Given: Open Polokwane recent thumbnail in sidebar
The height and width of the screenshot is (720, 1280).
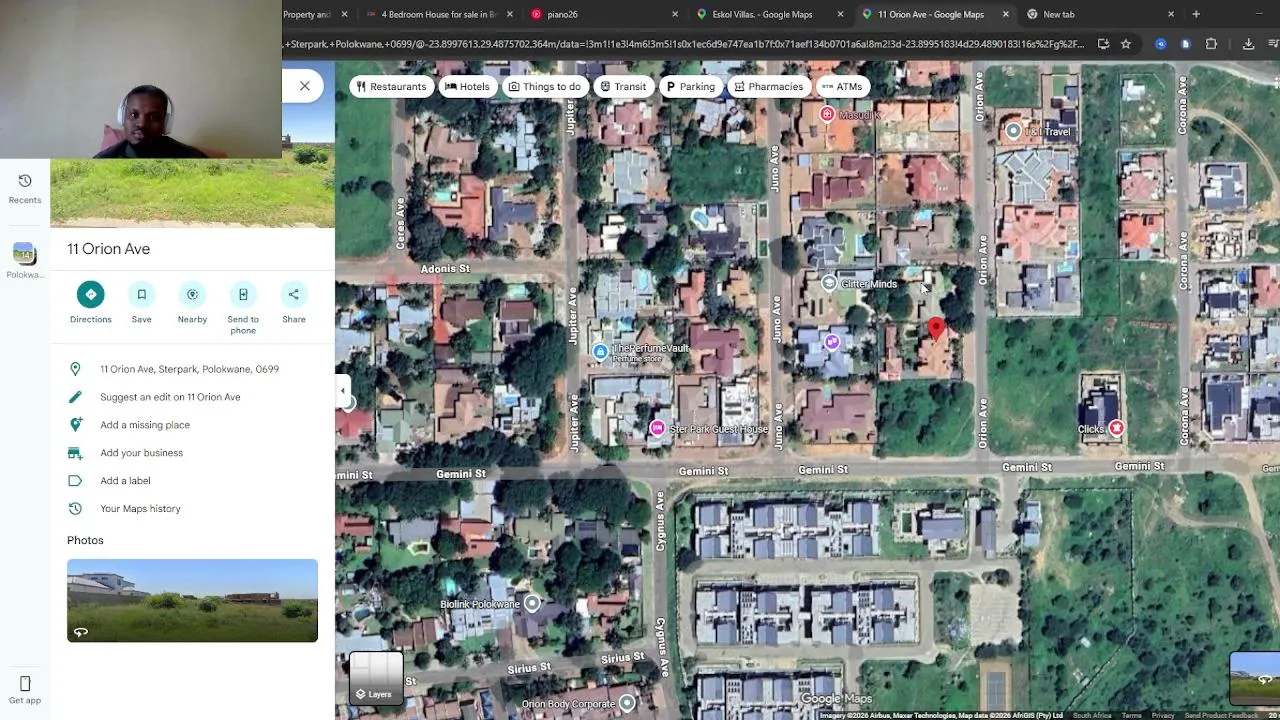Looking at the screenshot, I should click(25, 260).
